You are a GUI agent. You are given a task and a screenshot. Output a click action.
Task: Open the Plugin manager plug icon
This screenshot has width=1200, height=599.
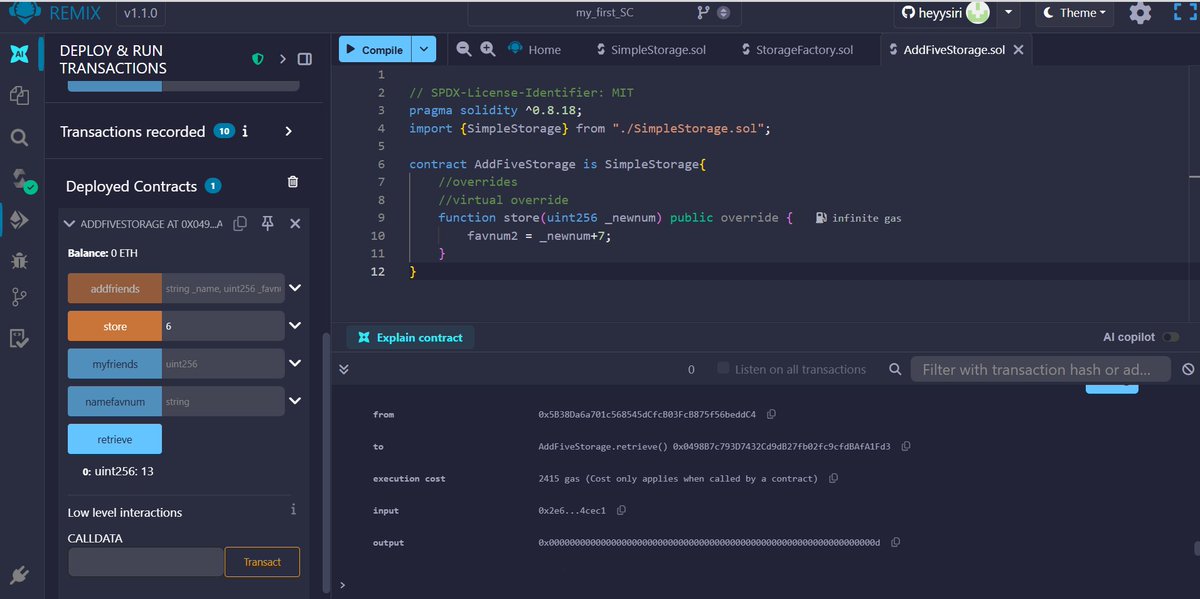click(18, 575)
